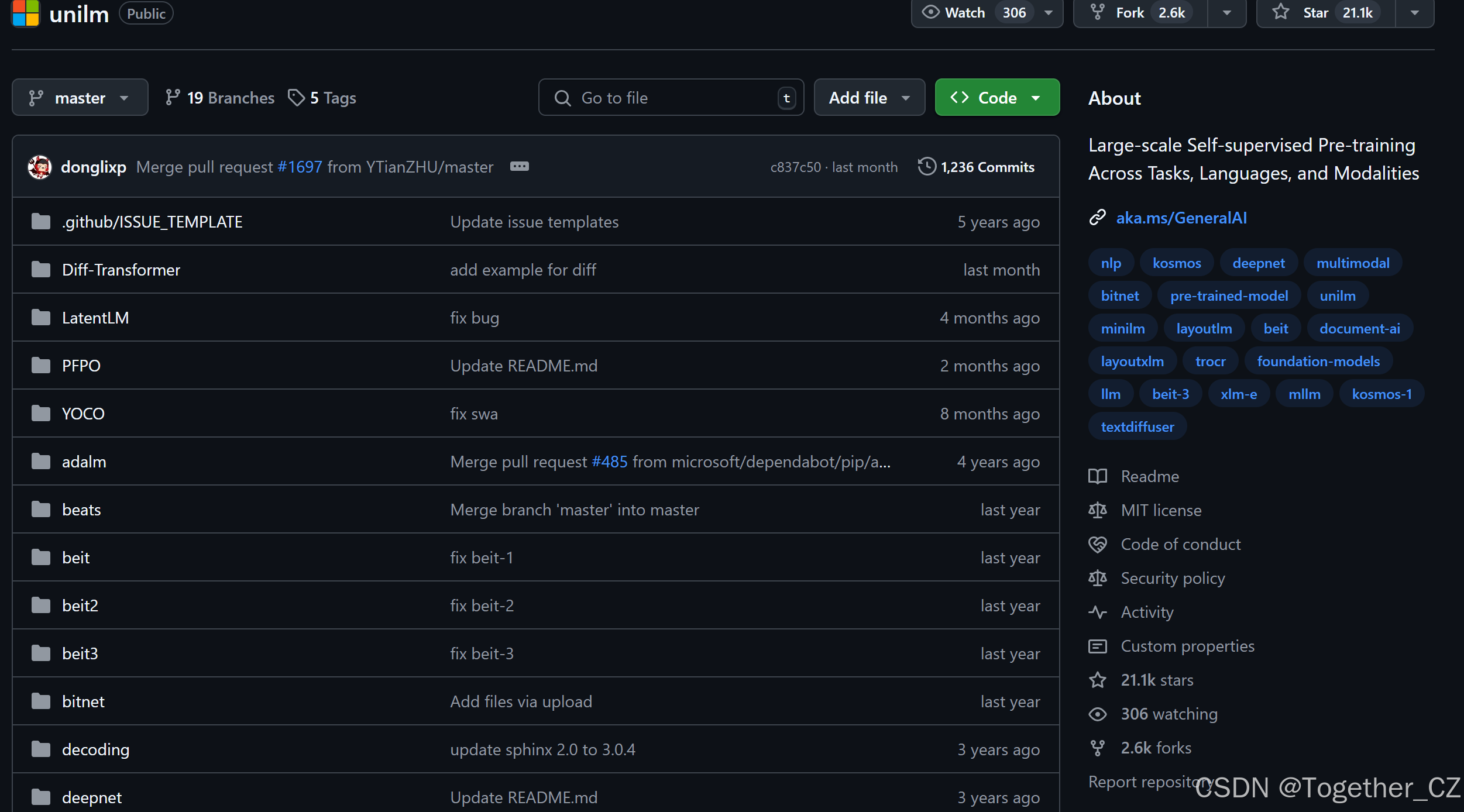Click the commit history clock icon
The width and height of the screenshot is (1464, 812).
click(x=926, y=167)
